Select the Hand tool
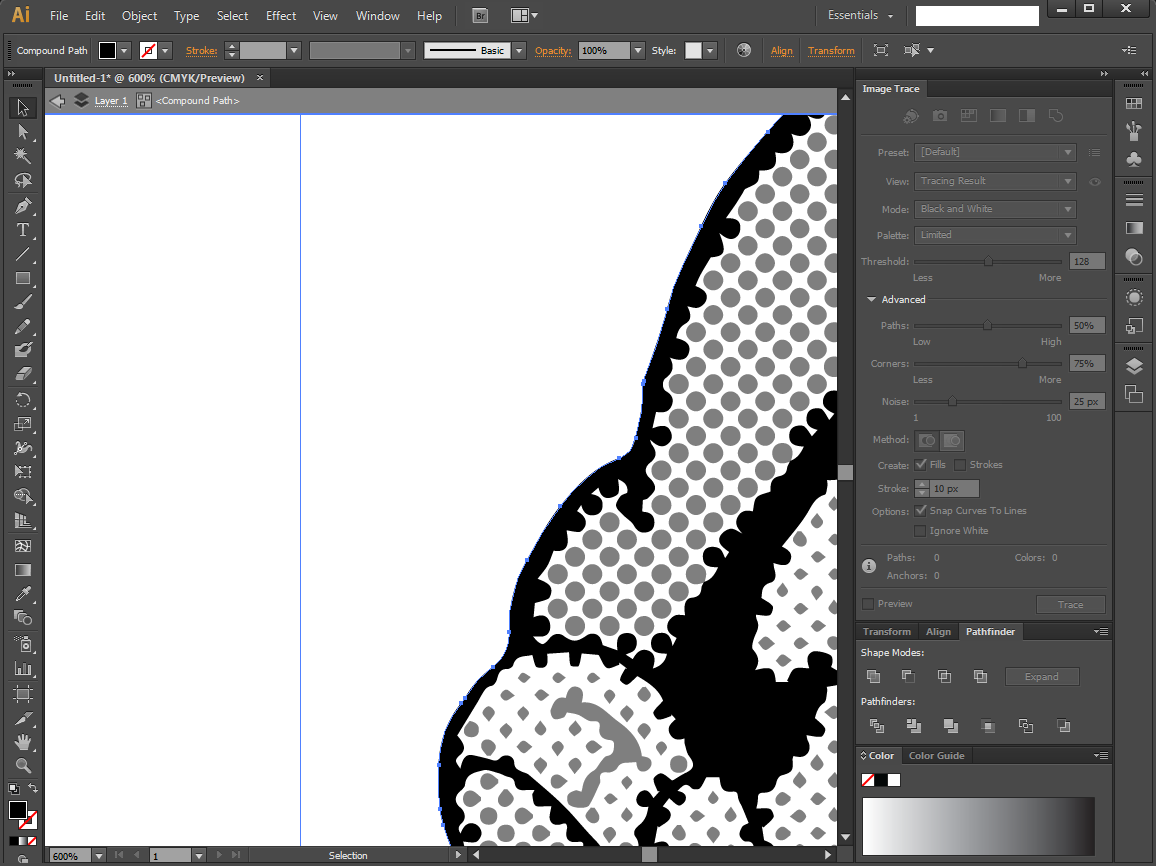Screen dimensions: 1156x866 point(23,741)
